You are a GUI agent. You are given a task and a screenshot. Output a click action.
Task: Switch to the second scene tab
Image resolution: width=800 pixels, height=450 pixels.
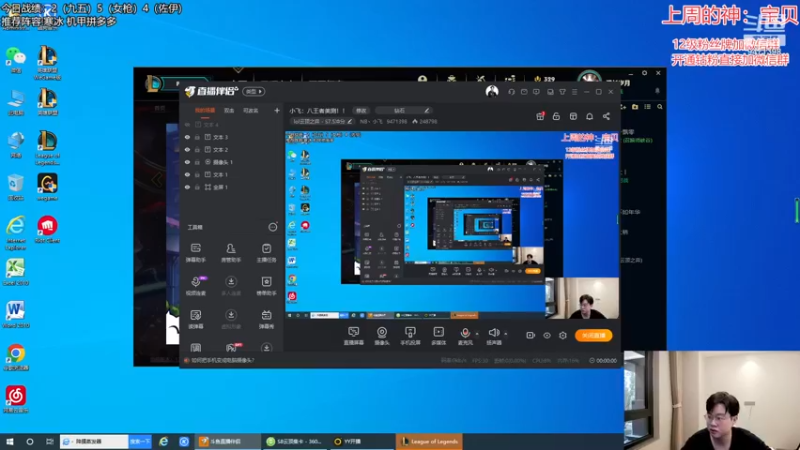[229, 110]
